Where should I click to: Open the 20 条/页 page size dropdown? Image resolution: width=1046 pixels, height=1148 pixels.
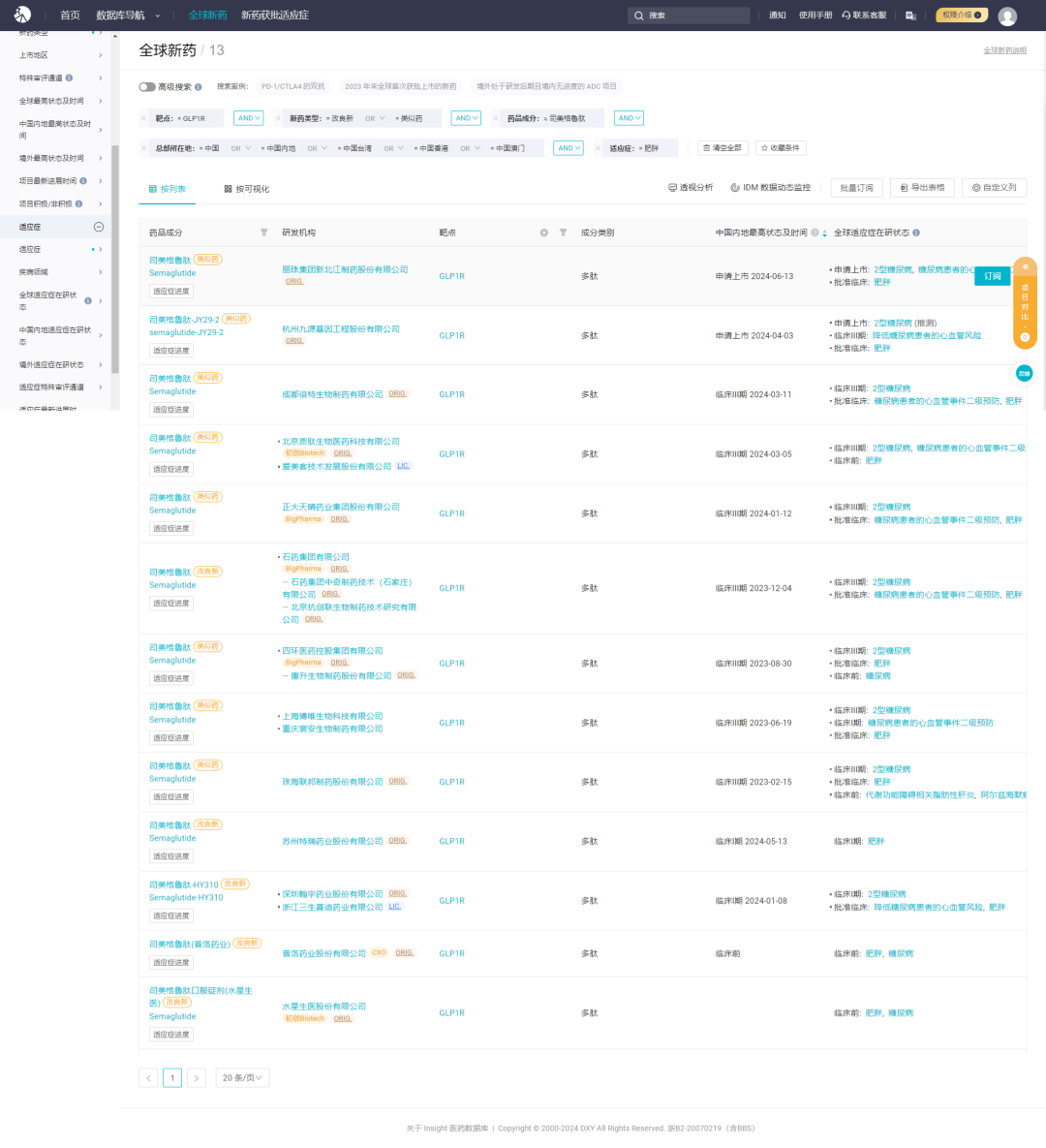(242, 1077)
